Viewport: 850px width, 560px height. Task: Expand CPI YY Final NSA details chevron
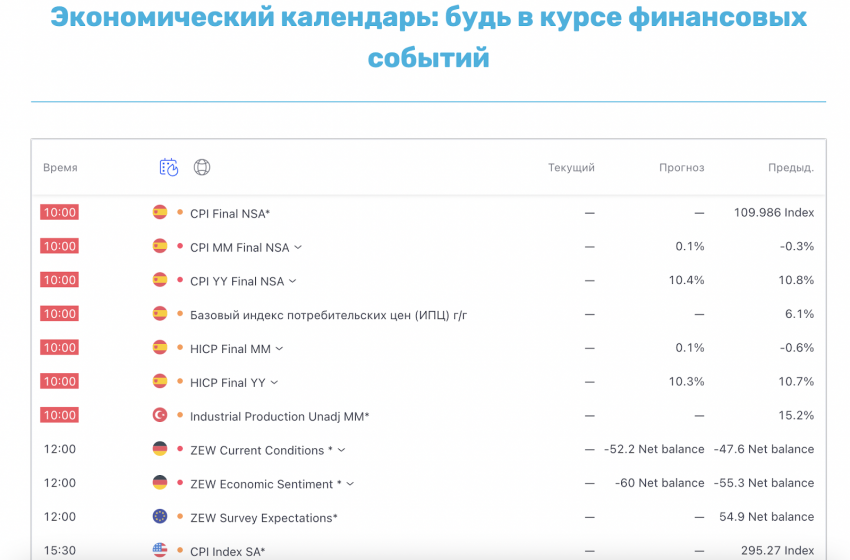pos(293,281)
